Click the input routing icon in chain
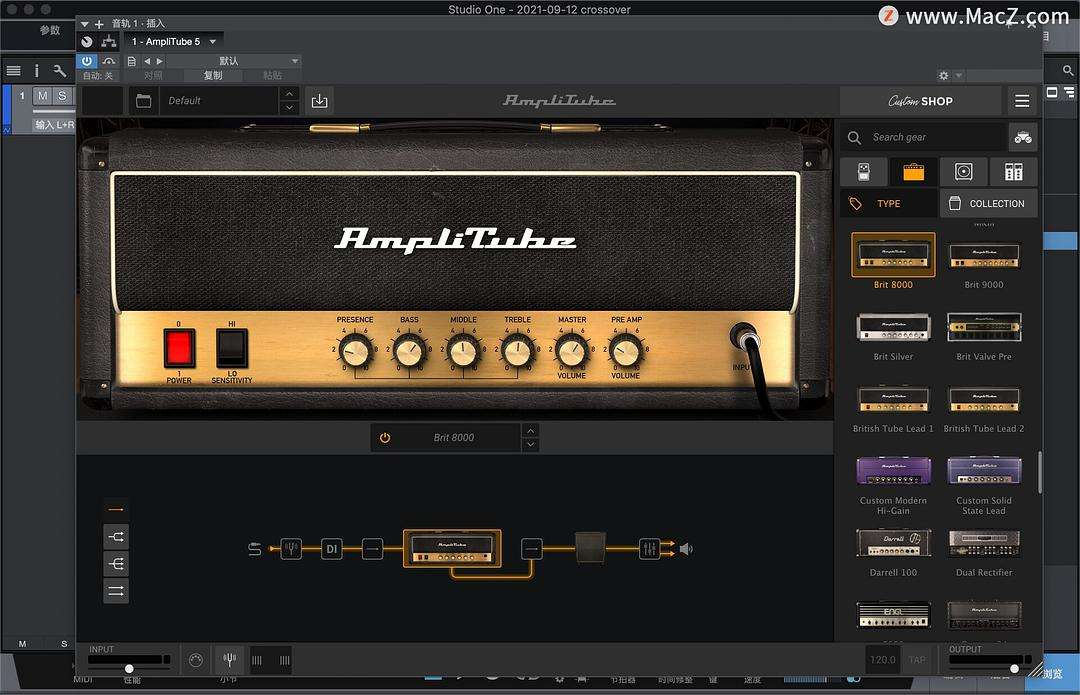Image resolution: width=1080 pixels, height=695 pixels. pos(255,549)
